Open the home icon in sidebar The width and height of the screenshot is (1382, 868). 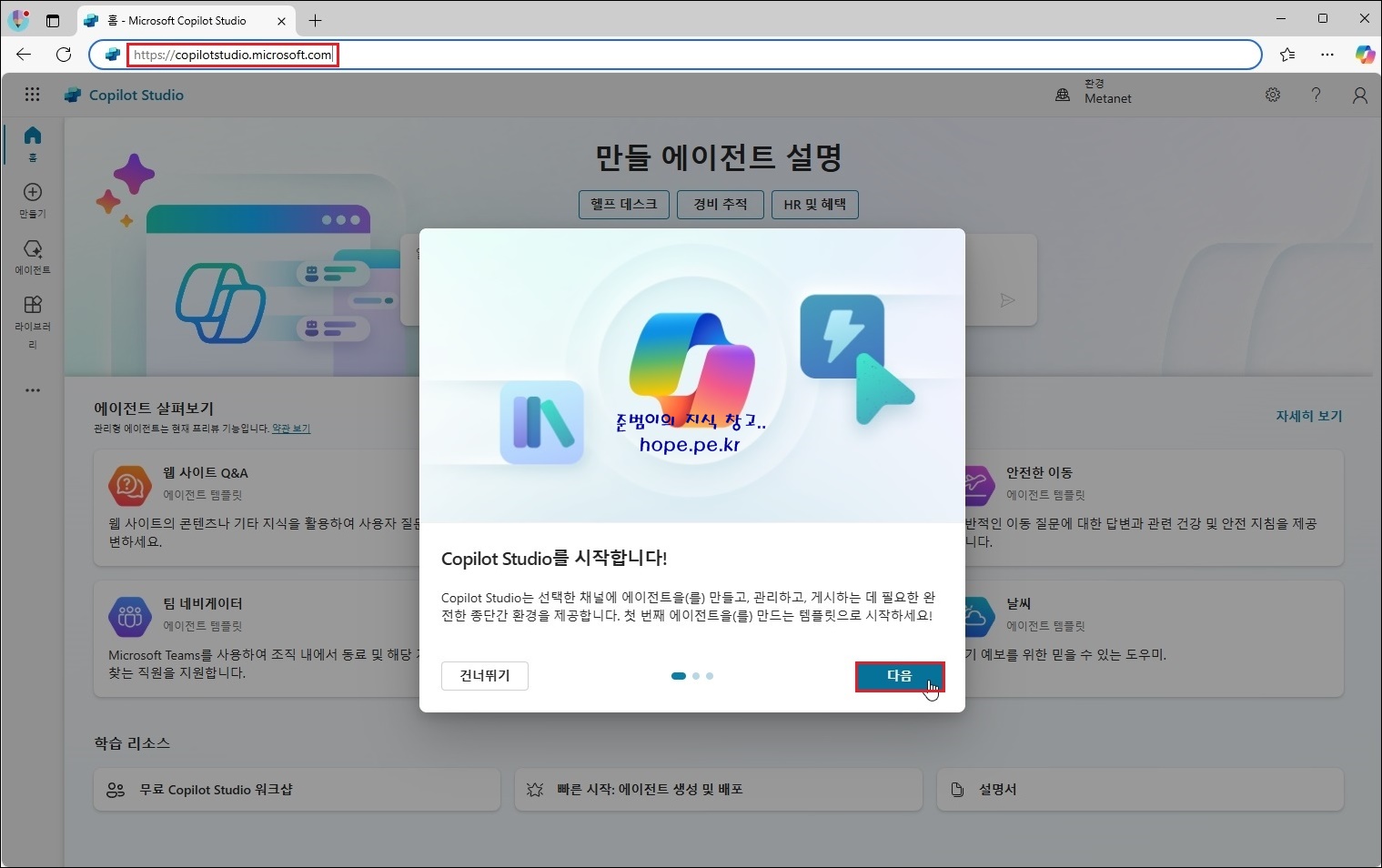coord(33,136)
